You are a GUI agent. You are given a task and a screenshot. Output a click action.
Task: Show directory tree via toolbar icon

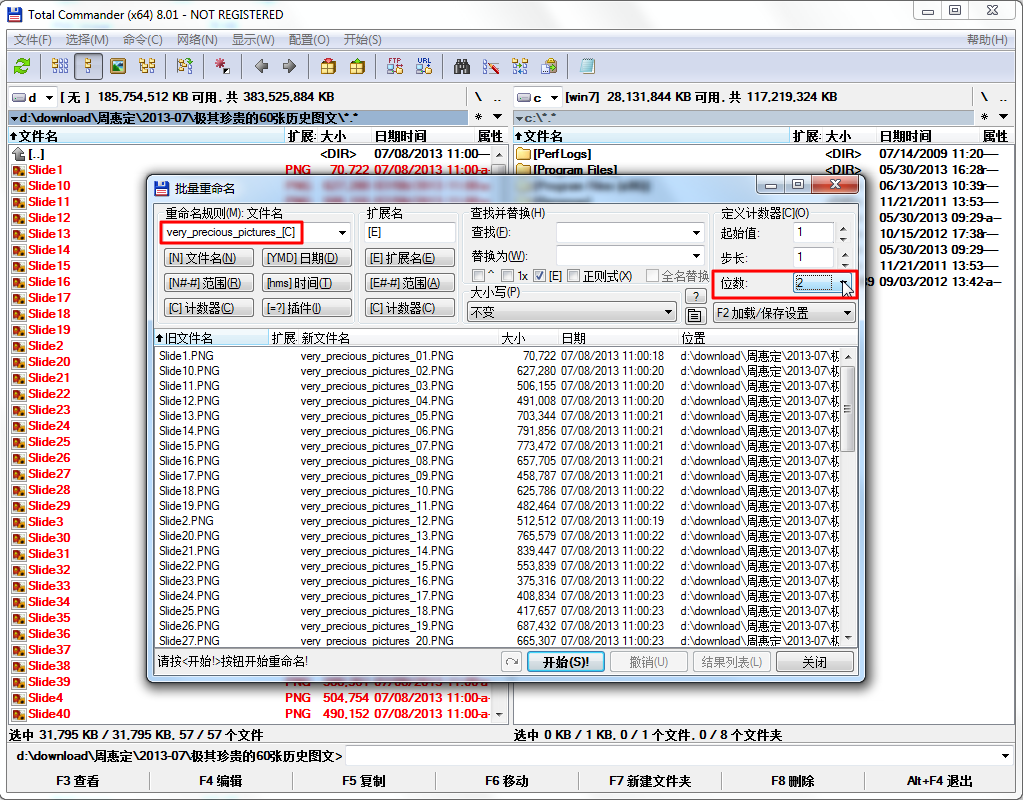click(x=147, y=66)
